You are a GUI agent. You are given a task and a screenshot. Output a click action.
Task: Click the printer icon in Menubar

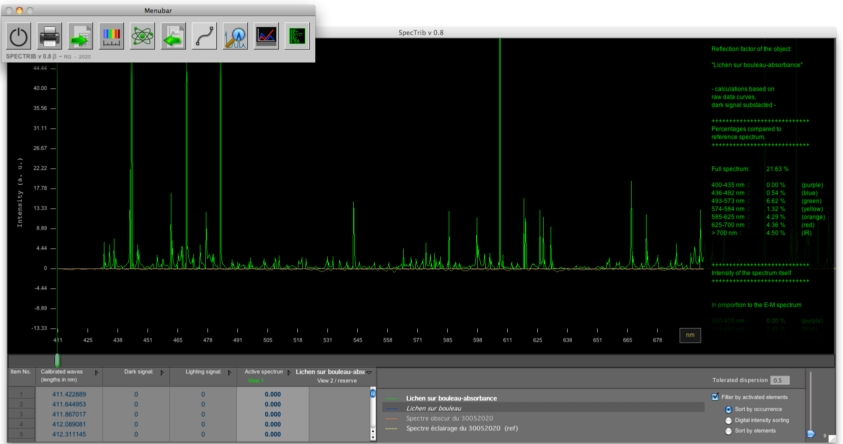tap(50, 36)
